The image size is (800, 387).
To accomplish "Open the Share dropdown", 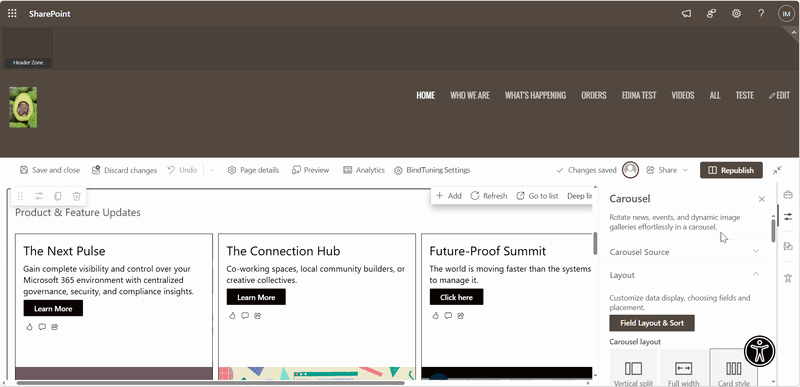I will [667, 170].
